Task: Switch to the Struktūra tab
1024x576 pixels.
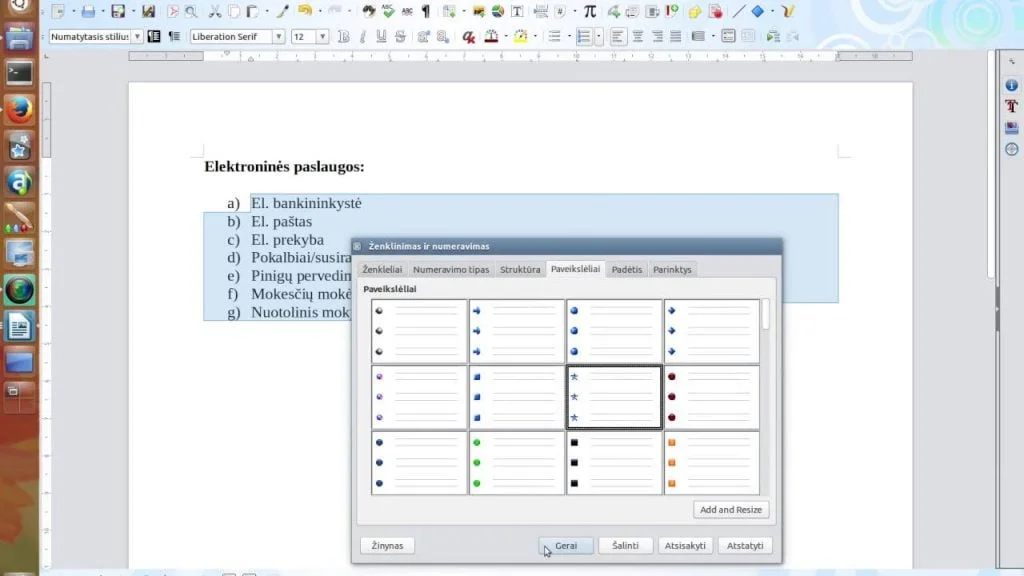Action: 520,269
